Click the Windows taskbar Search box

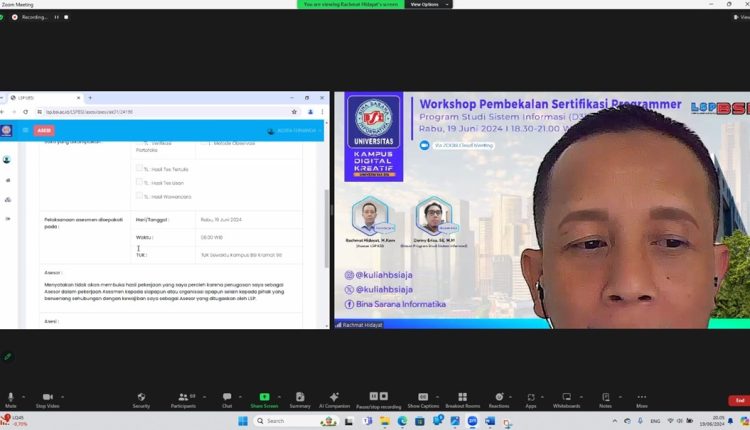295,421
